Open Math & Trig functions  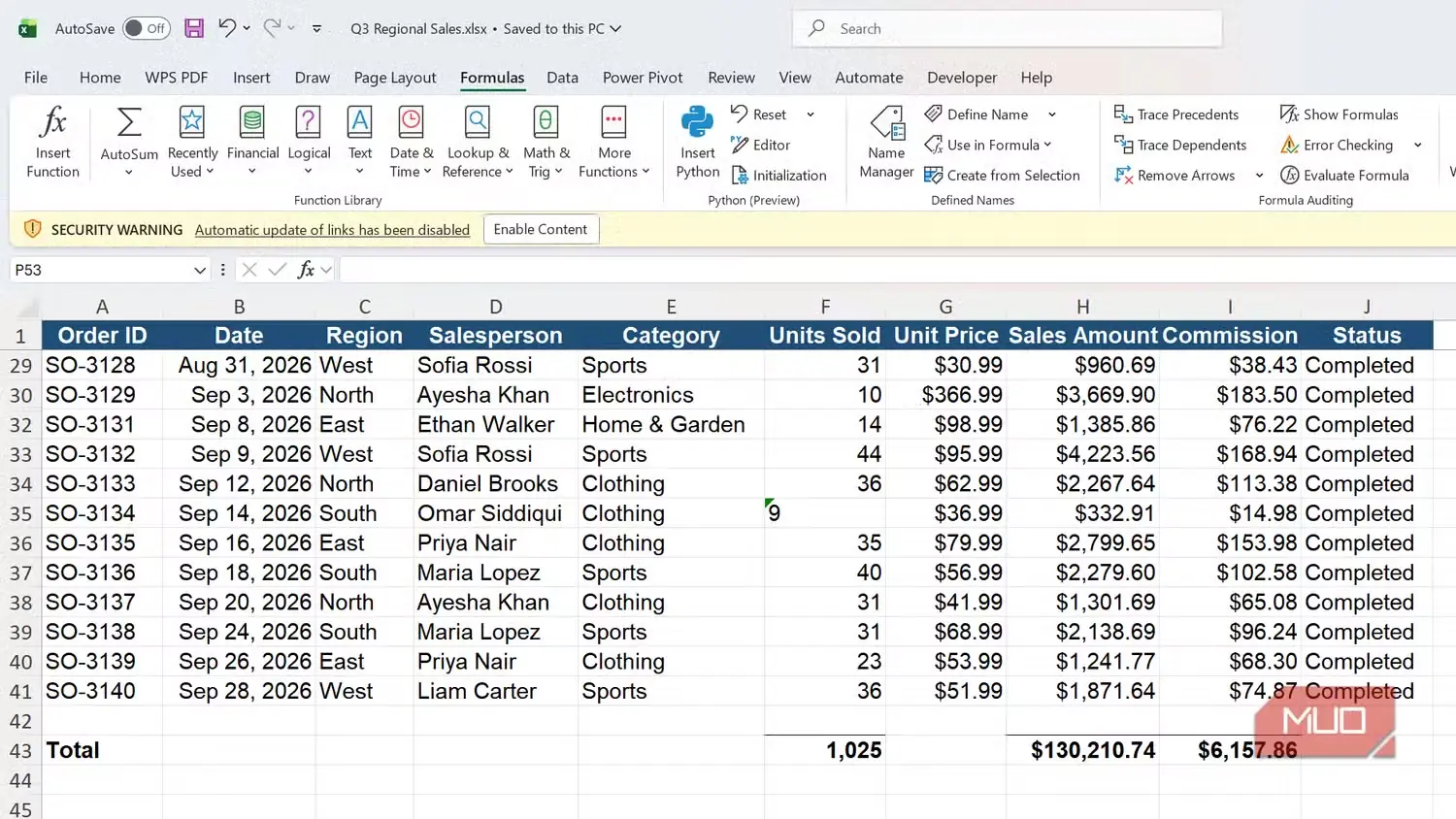point(546,143)
